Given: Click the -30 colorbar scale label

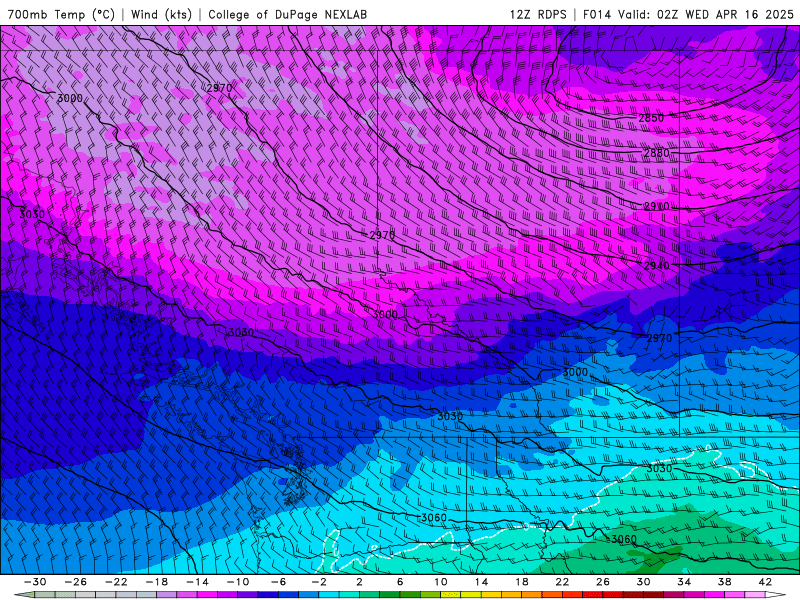Looking at the screenshot, I should tap(35, 582).
